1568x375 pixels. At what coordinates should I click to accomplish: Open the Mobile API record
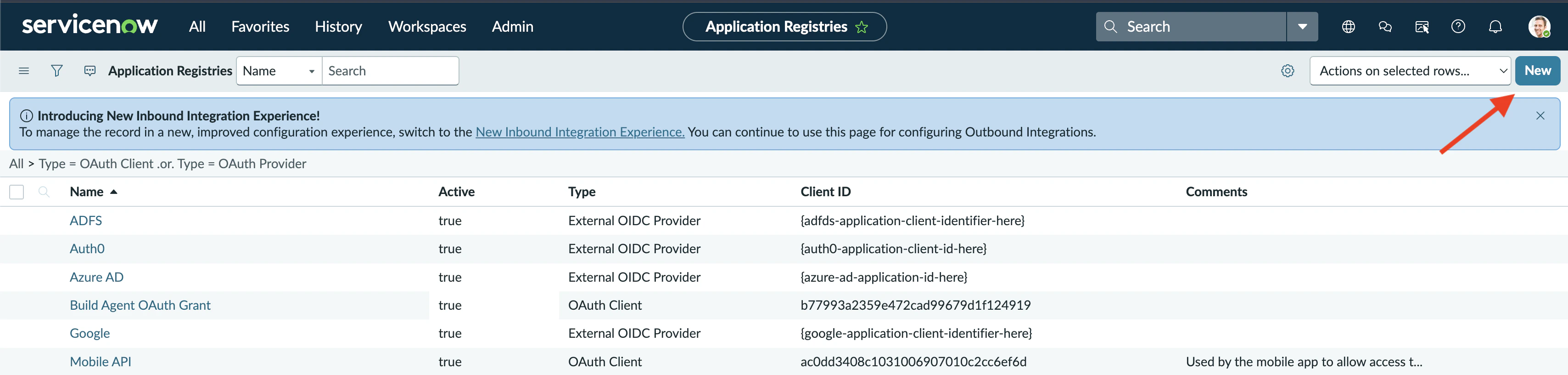click(101, 362)
